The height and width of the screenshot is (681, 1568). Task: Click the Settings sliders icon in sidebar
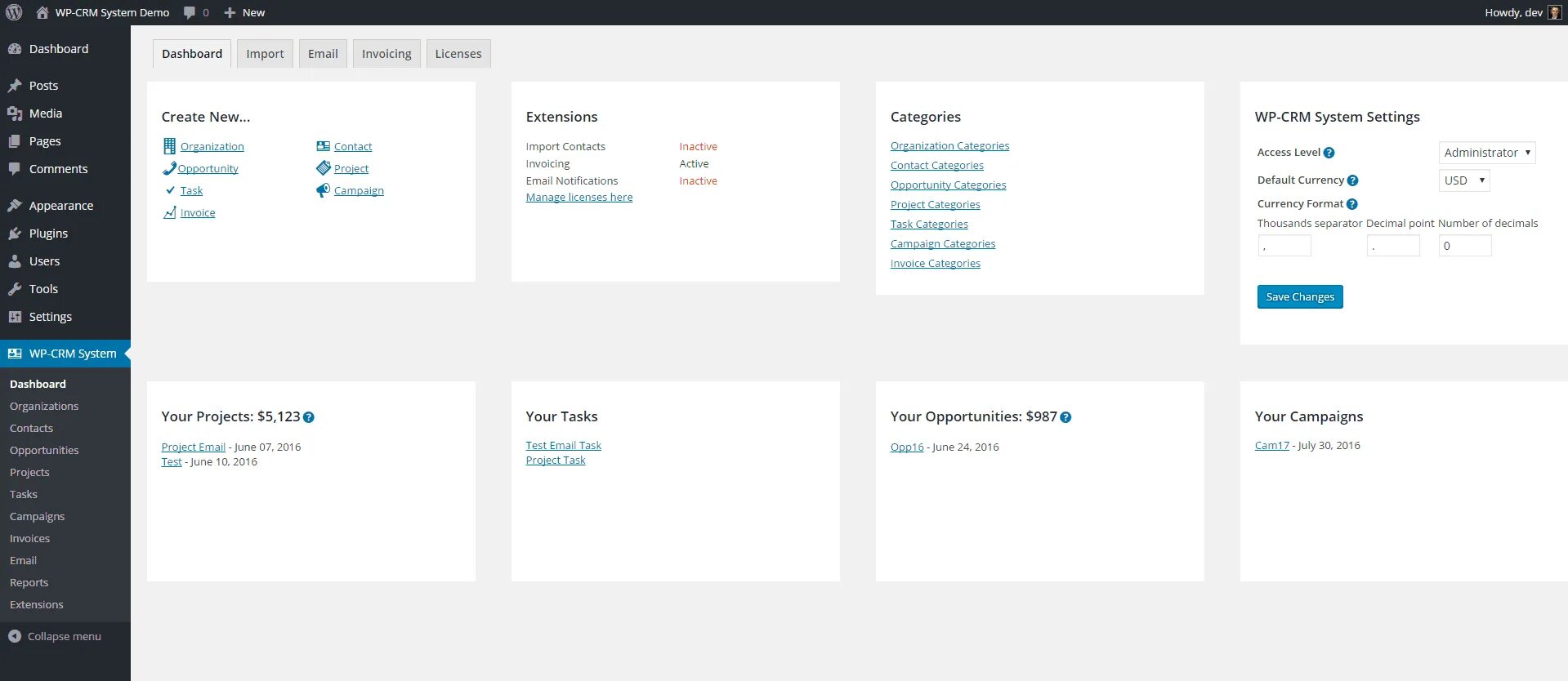pos(15,317)
